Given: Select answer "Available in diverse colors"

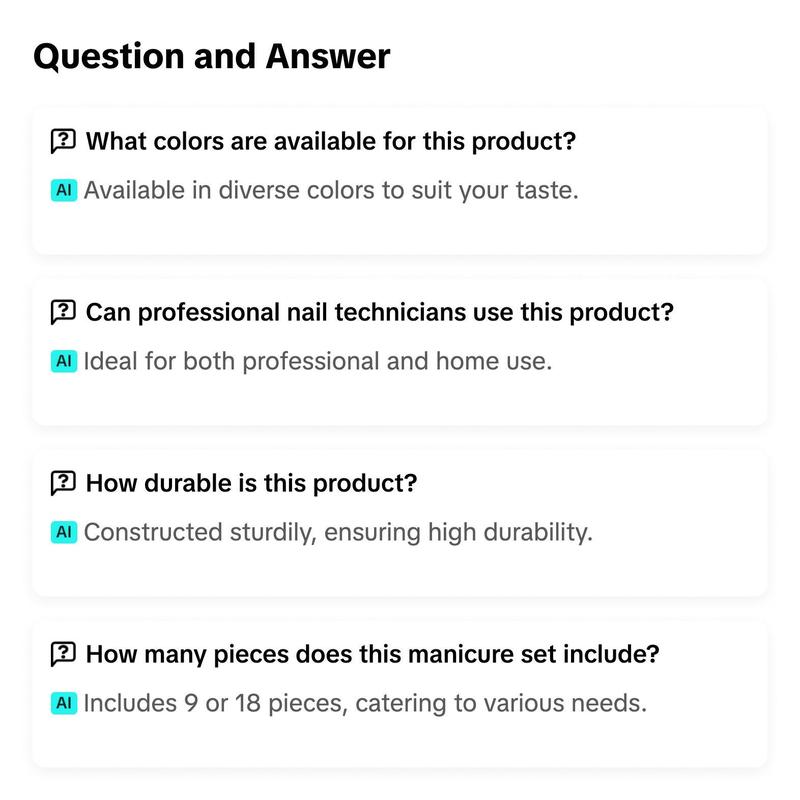Looking at the screenshot, I should pyautogui.click(x=331, y=191).
